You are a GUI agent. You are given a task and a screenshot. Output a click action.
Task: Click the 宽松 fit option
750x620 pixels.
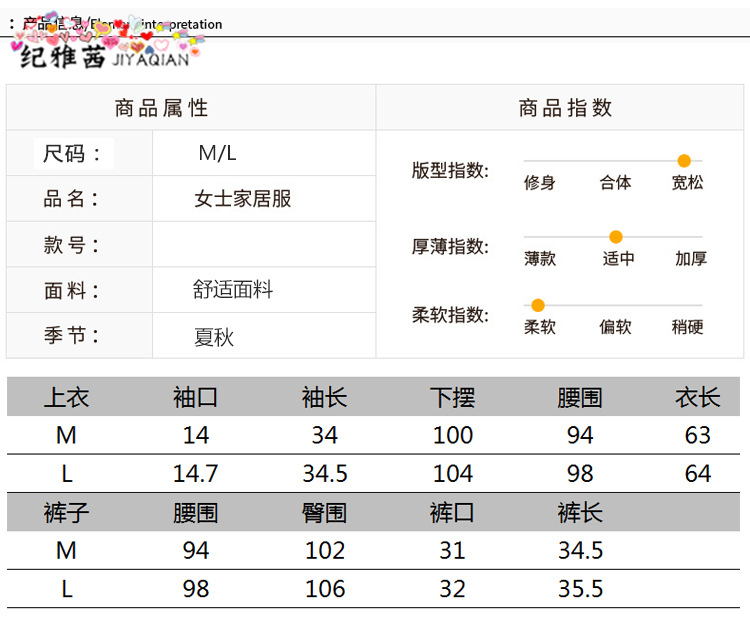pos(687,182)
